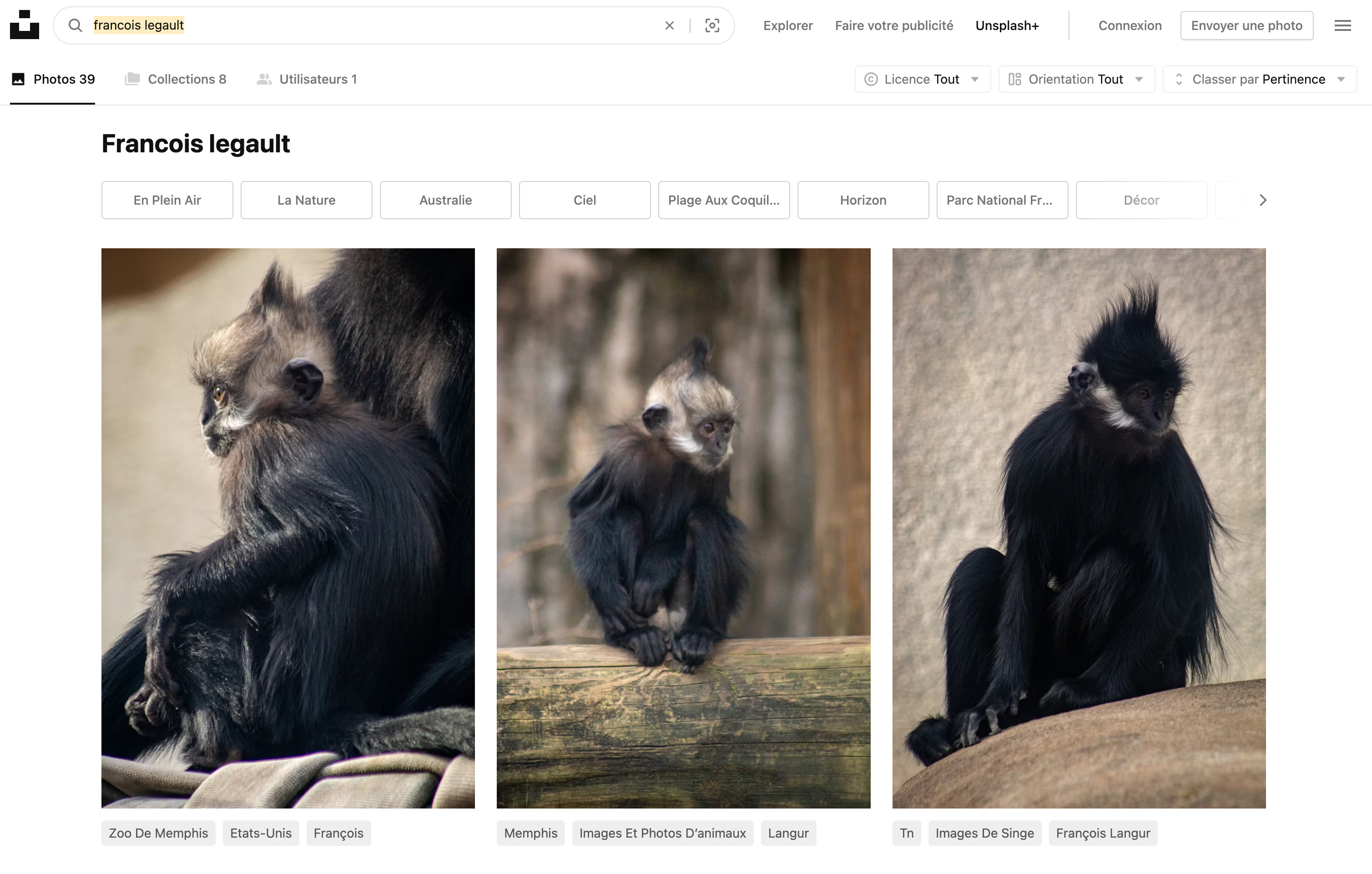Select the Plage Aux Coquil... chip
1372x874 pixels.
[724, 200]
